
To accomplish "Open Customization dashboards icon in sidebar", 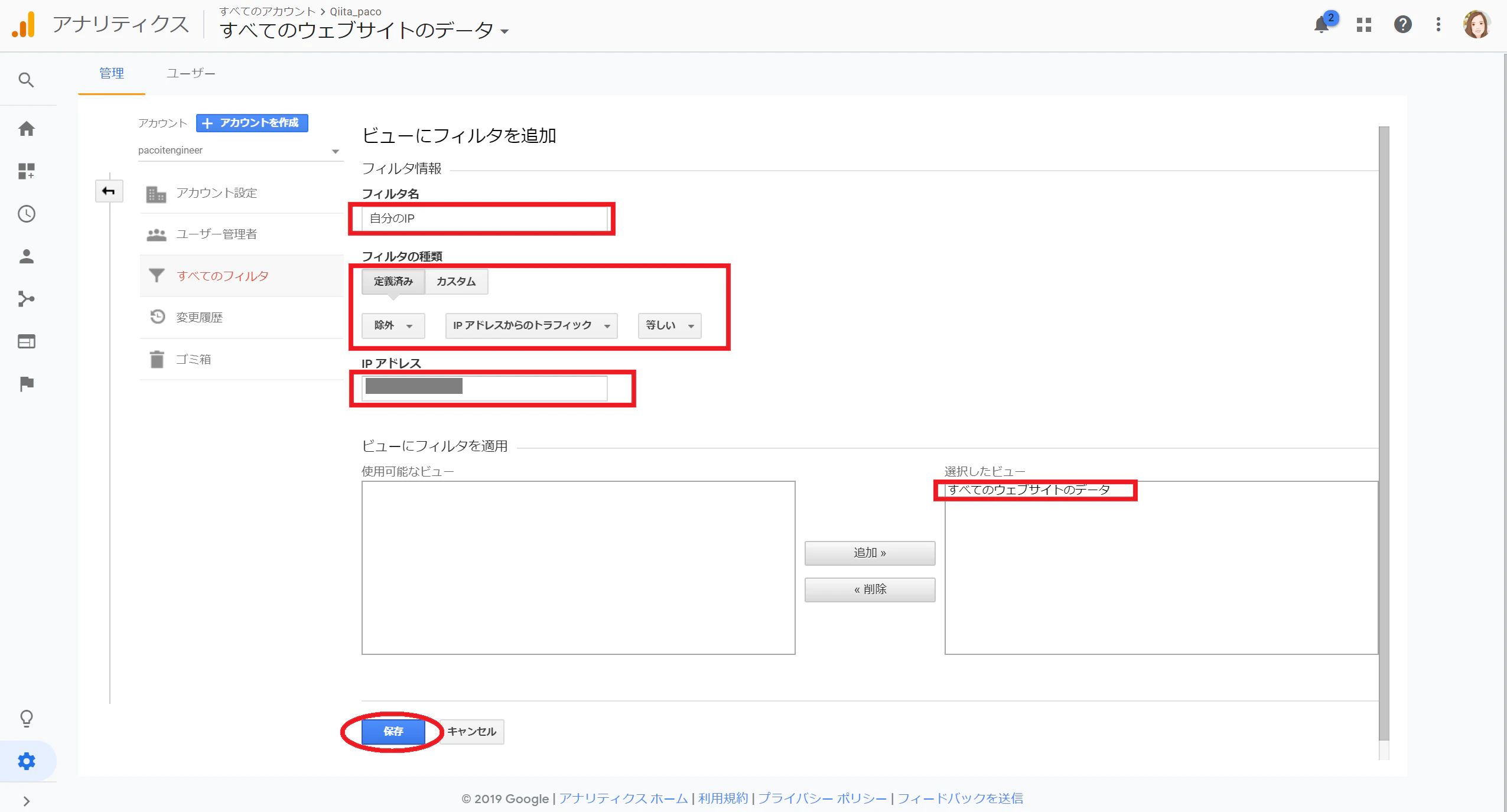I will tap(26, 171).
